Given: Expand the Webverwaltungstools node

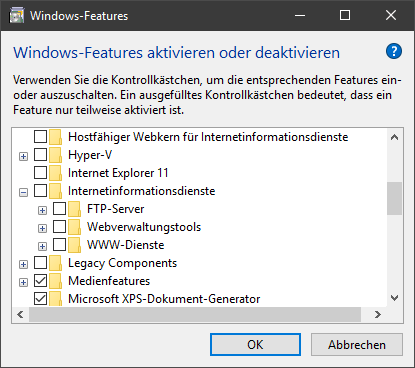Looking at the screenshot, I should 42,228.
